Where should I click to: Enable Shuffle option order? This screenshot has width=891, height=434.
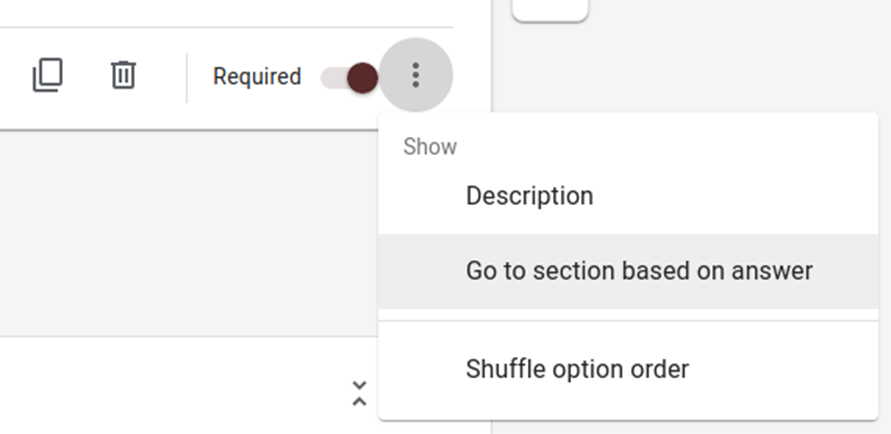(x=577, y=369)
